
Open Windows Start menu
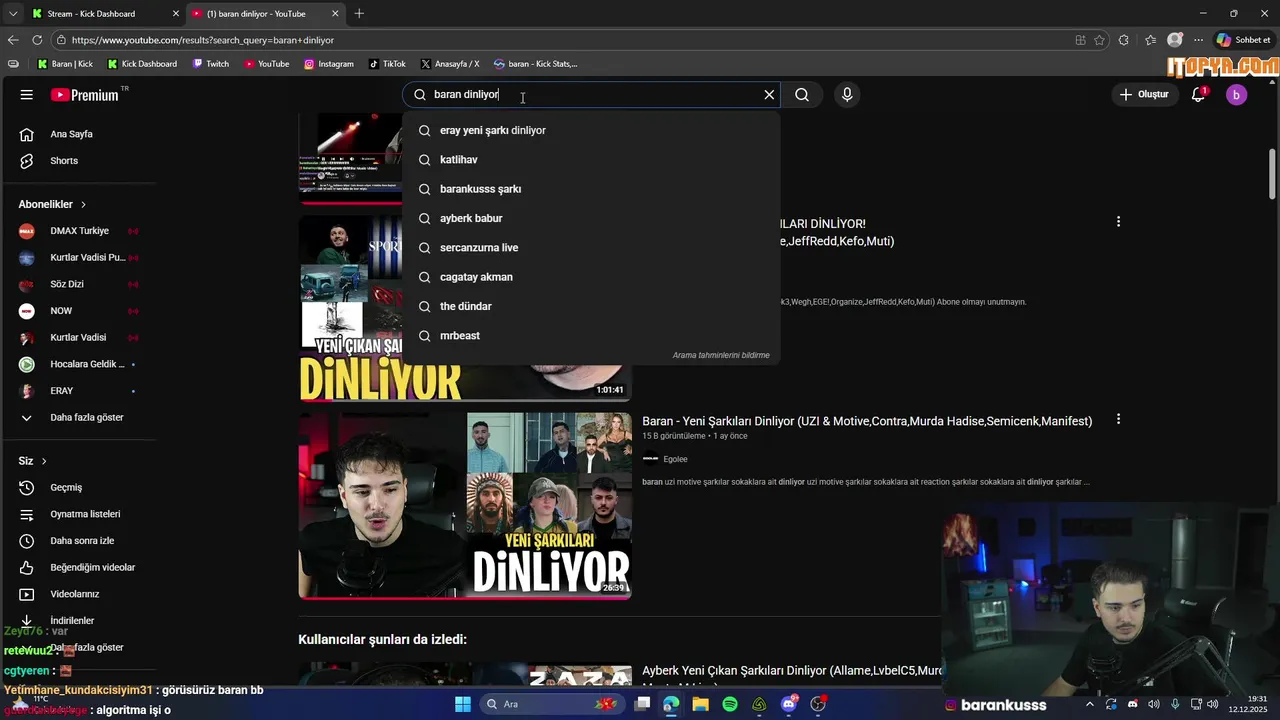click(x=463, y=704)
